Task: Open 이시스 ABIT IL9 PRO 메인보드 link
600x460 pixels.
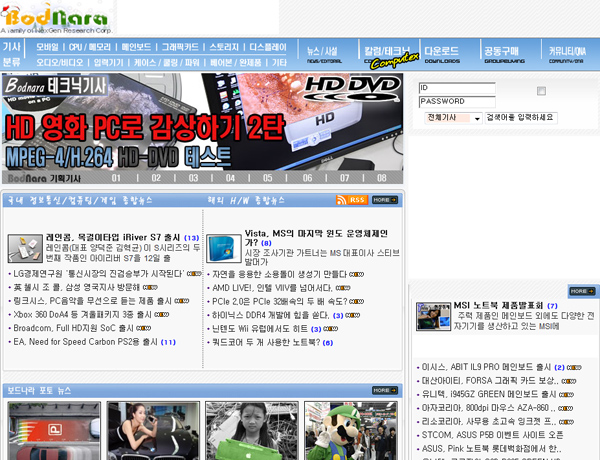Action: (x=486, y=367)
